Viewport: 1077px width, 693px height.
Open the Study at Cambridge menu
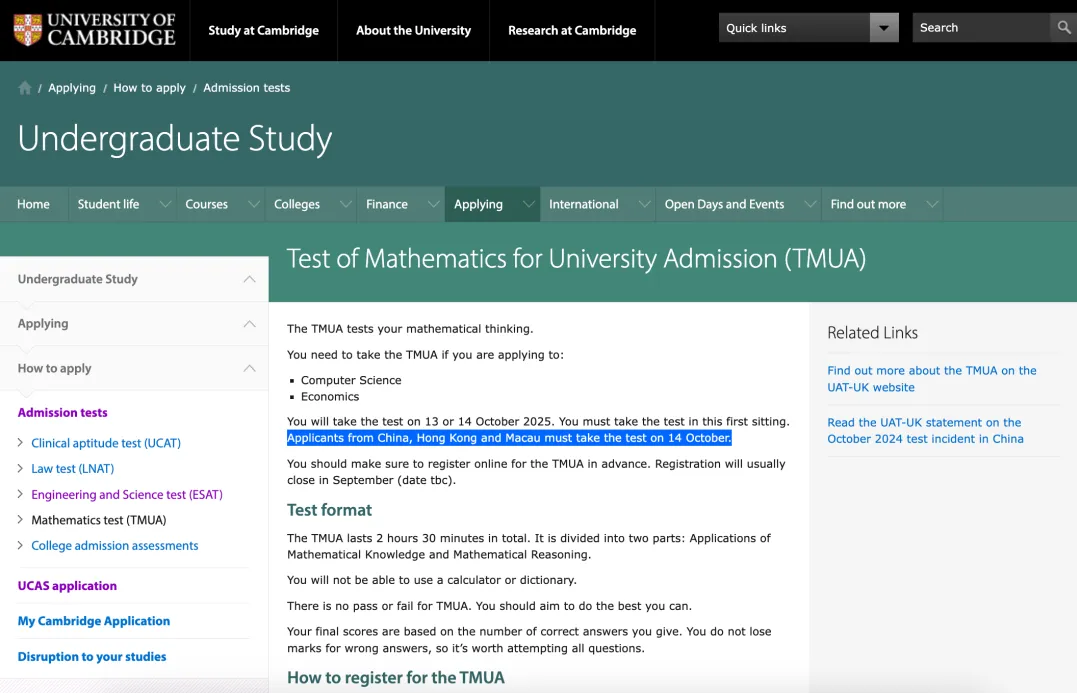click(x=264, y=30)
